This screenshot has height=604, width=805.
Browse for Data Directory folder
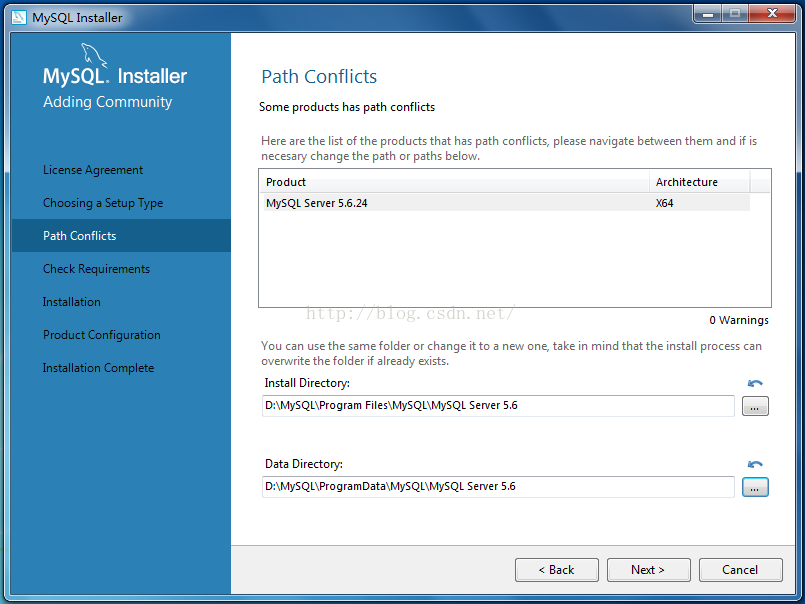click(755, 487)
